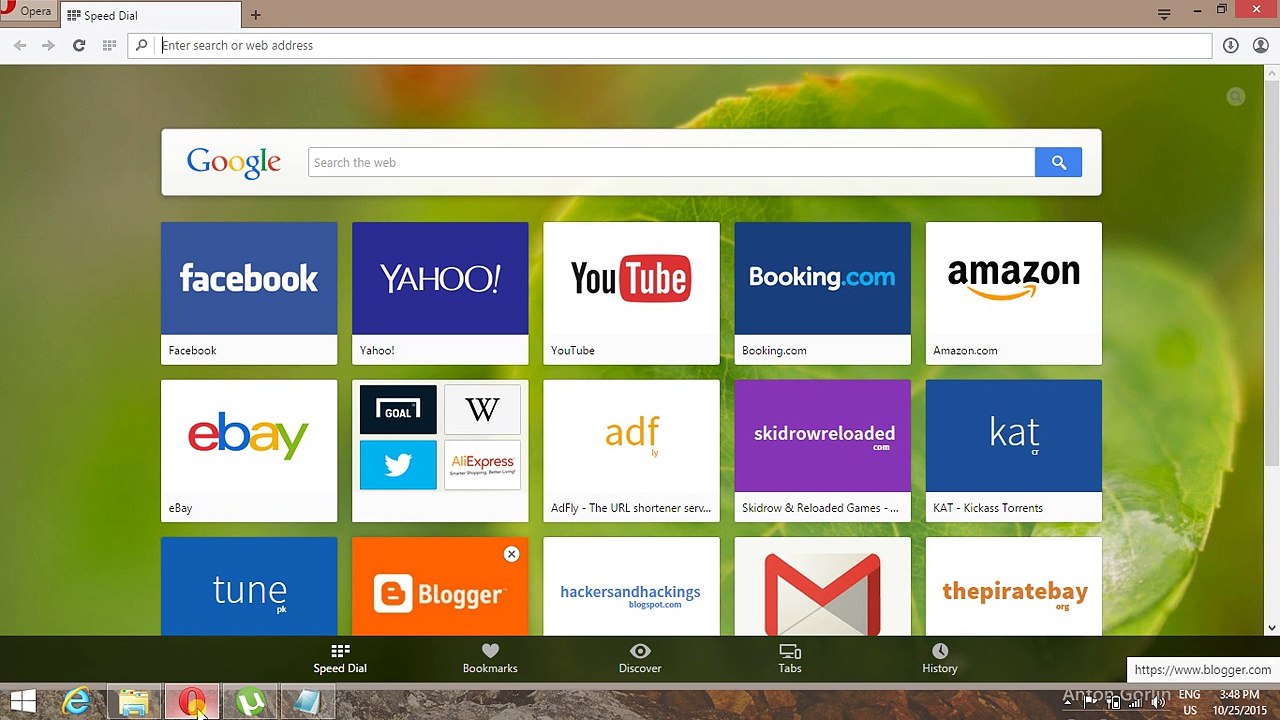Image resolution: width=1280 pixels, height=720 pixels.
Task: Open the user profile icon in the toolbar
Action: tap(1260, 45)
